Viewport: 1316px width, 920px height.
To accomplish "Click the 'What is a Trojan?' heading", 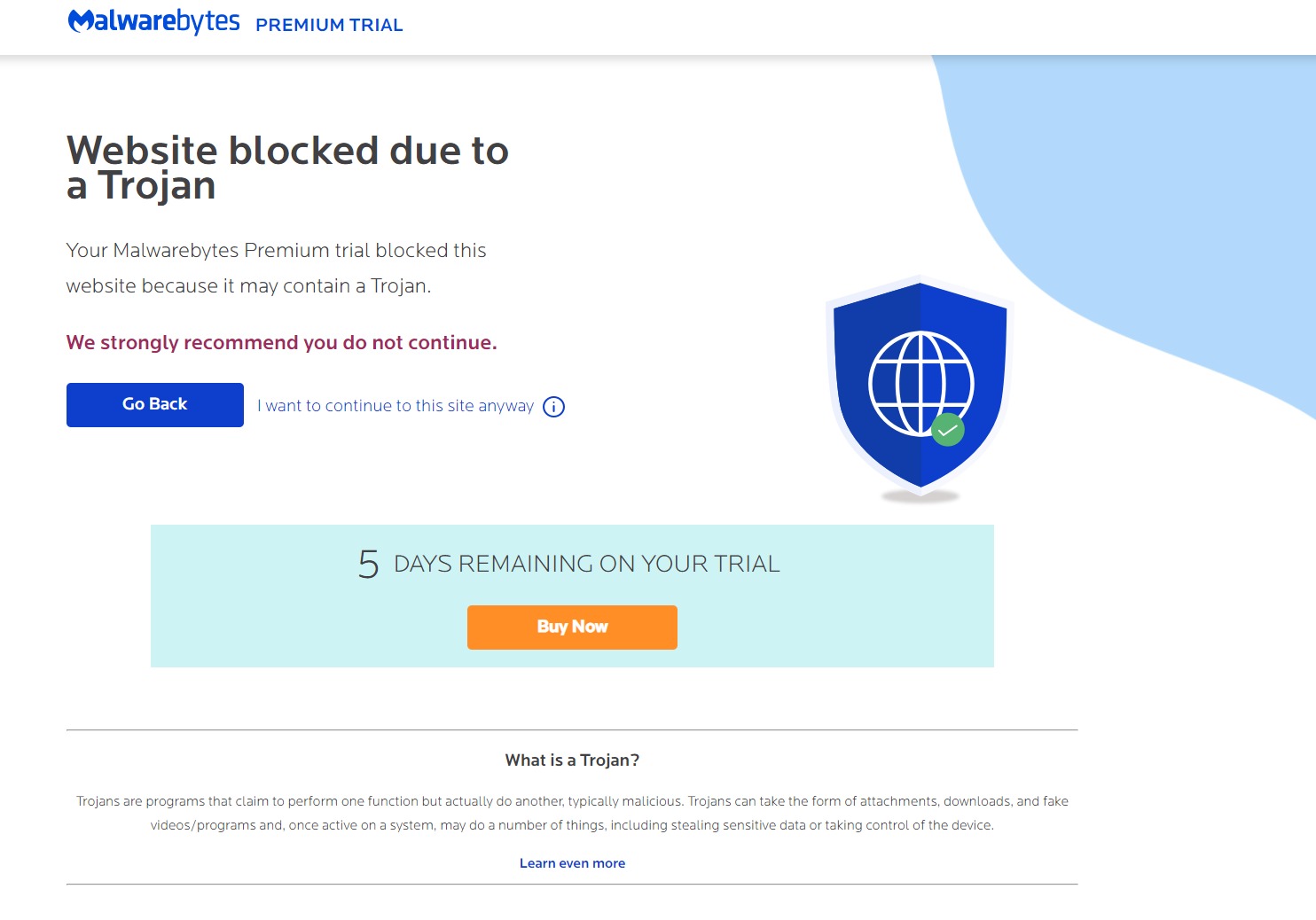I will click(572, 760).
